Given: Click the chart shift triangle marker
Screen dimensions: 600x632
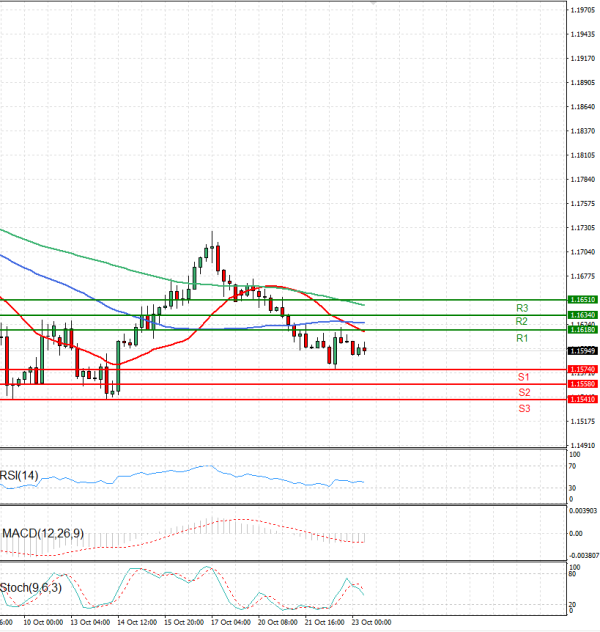Looking at the screenshot, I should pyautogui.click(x=375, y=5).
